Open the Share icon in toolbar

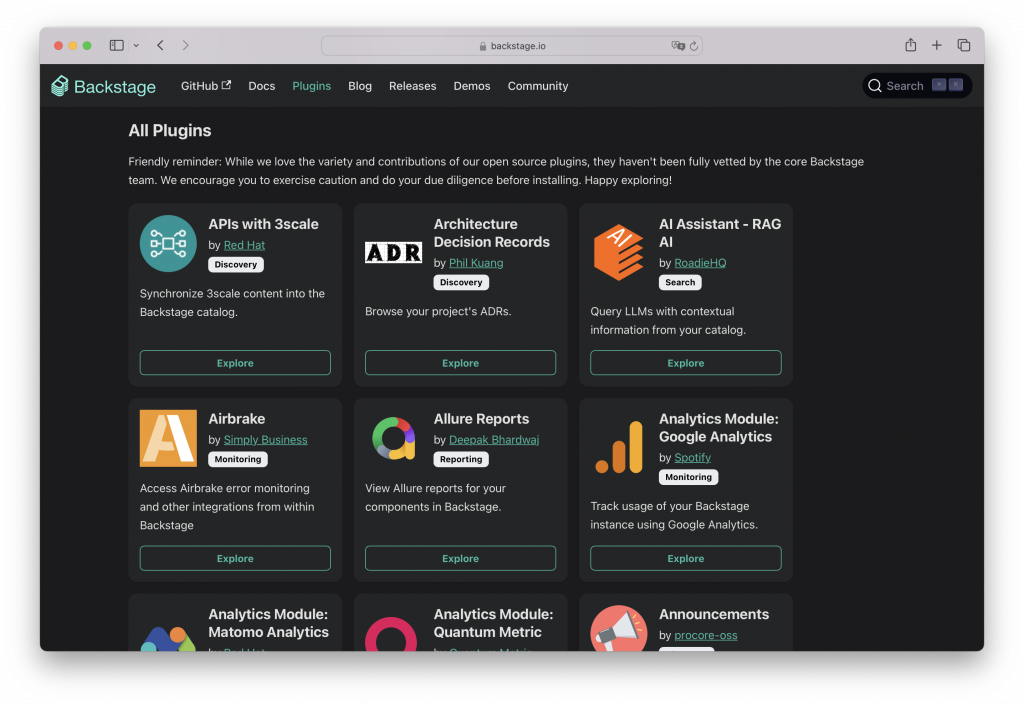coord(910,45)
